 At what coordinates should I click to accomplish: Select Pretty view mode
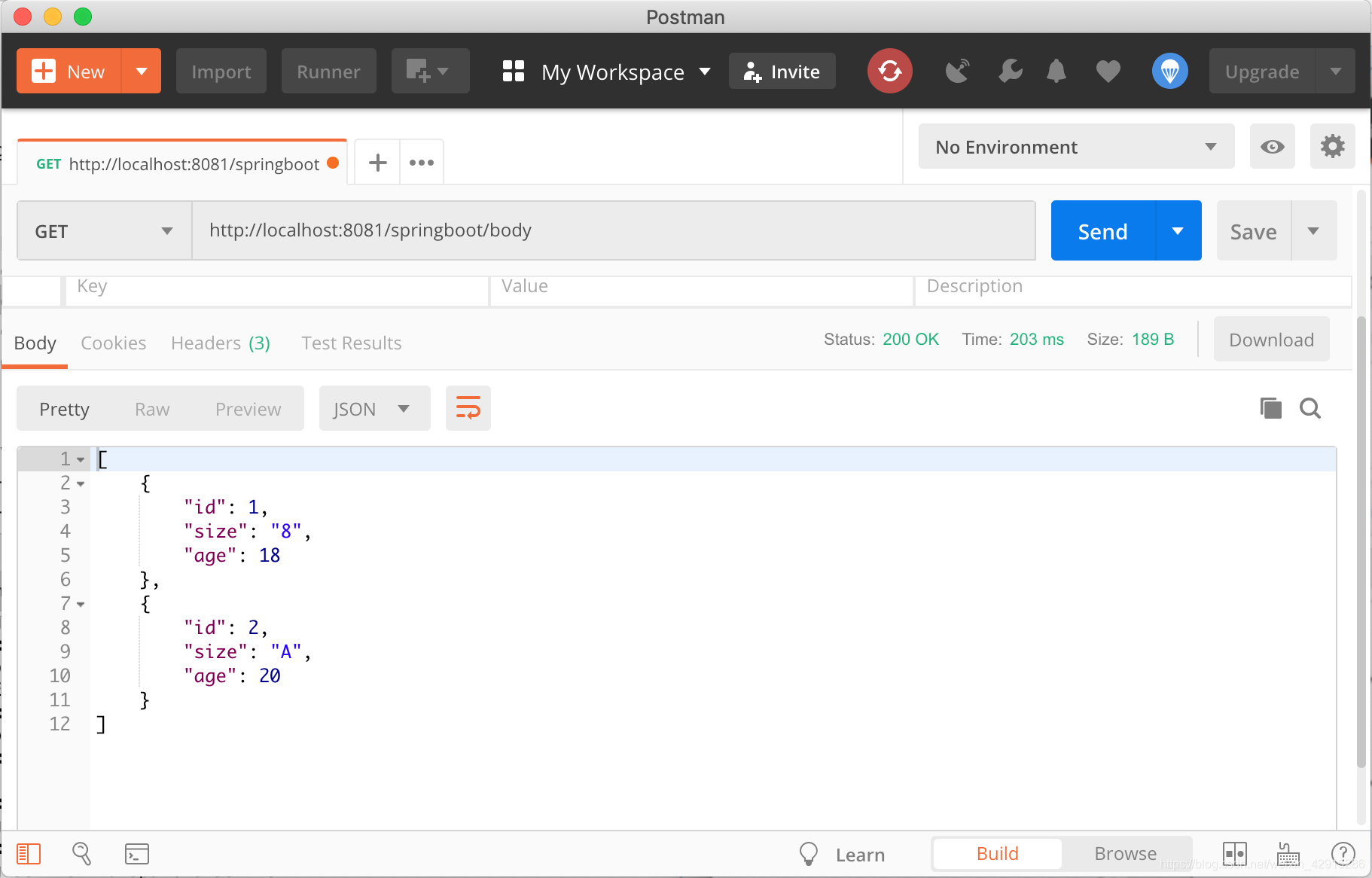(x=64, y=409)
